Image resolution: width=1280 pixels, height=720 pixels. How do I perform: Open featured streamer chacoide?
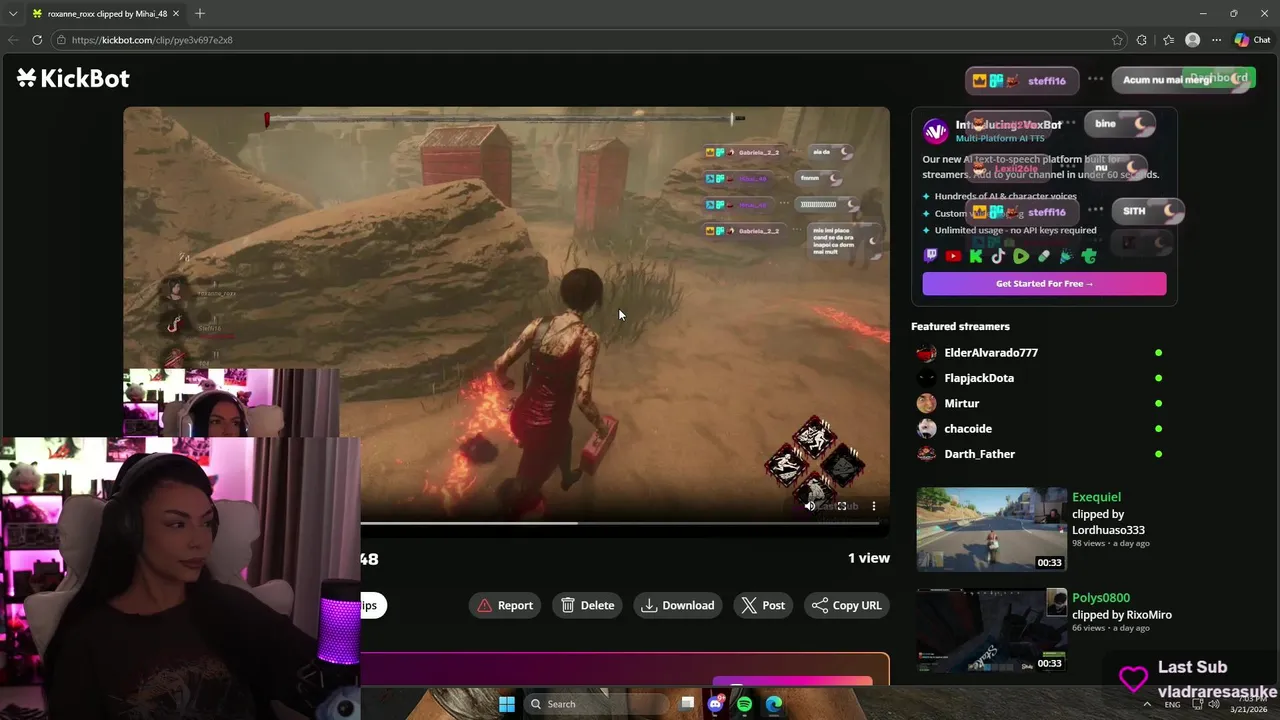click(968, 429)
